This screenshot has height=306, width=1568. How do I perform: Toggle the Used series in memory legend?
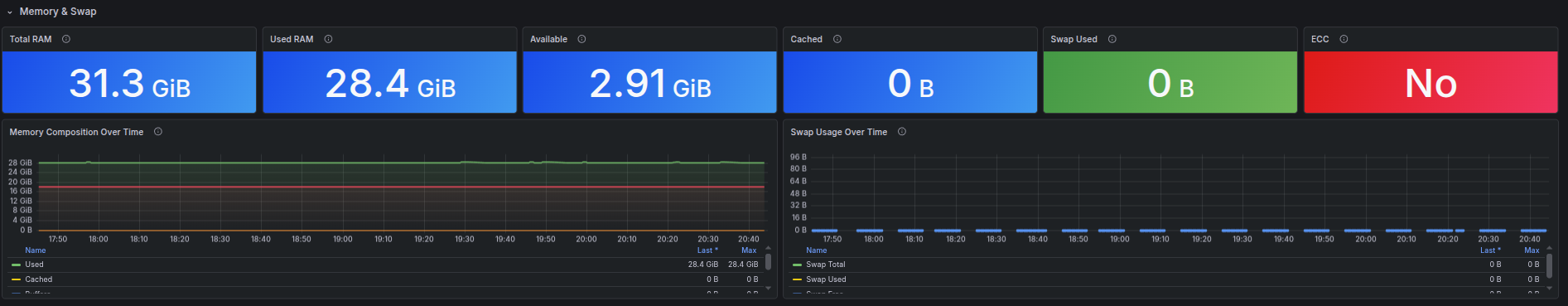pyautogui.click(x=34, y=265)
